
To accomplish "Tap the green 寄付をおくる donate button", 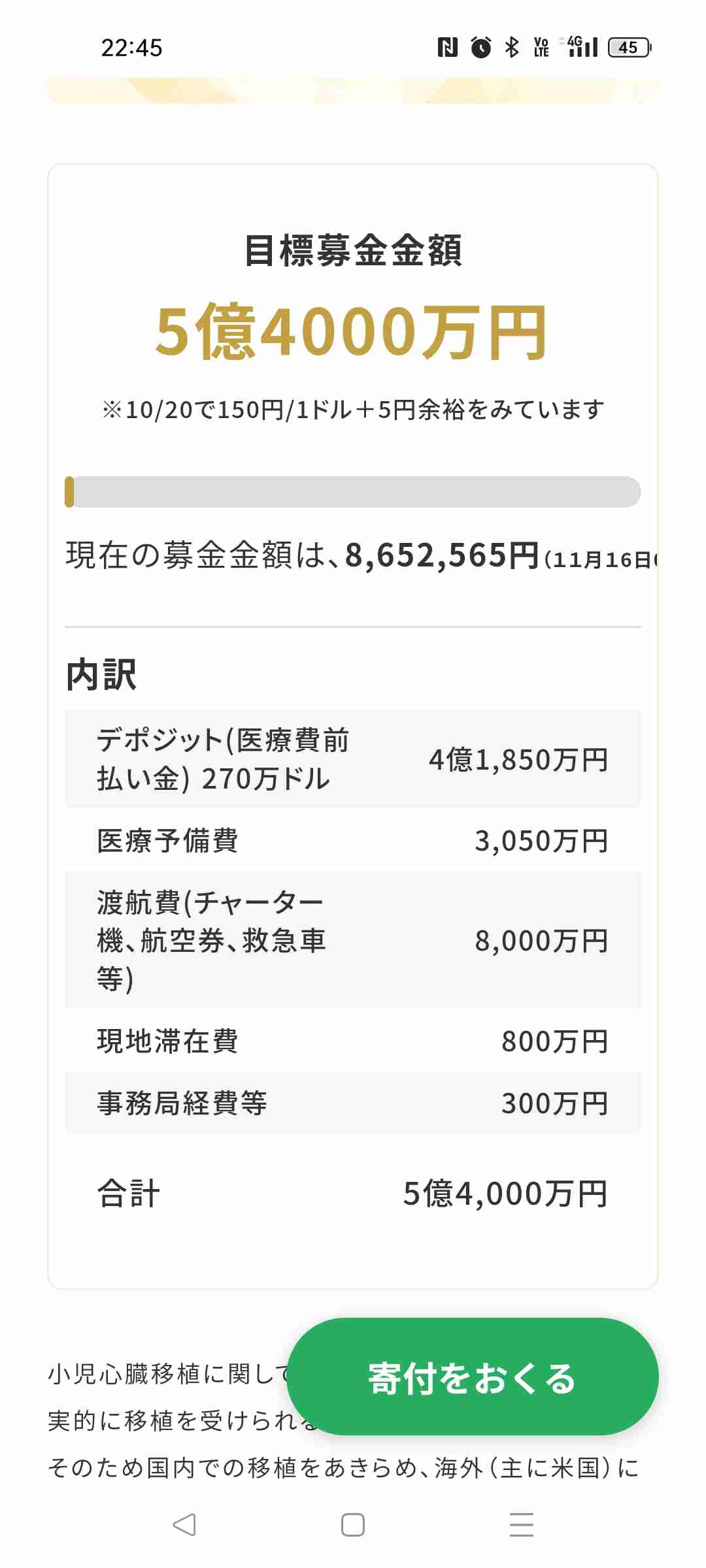I will 473,1377.
